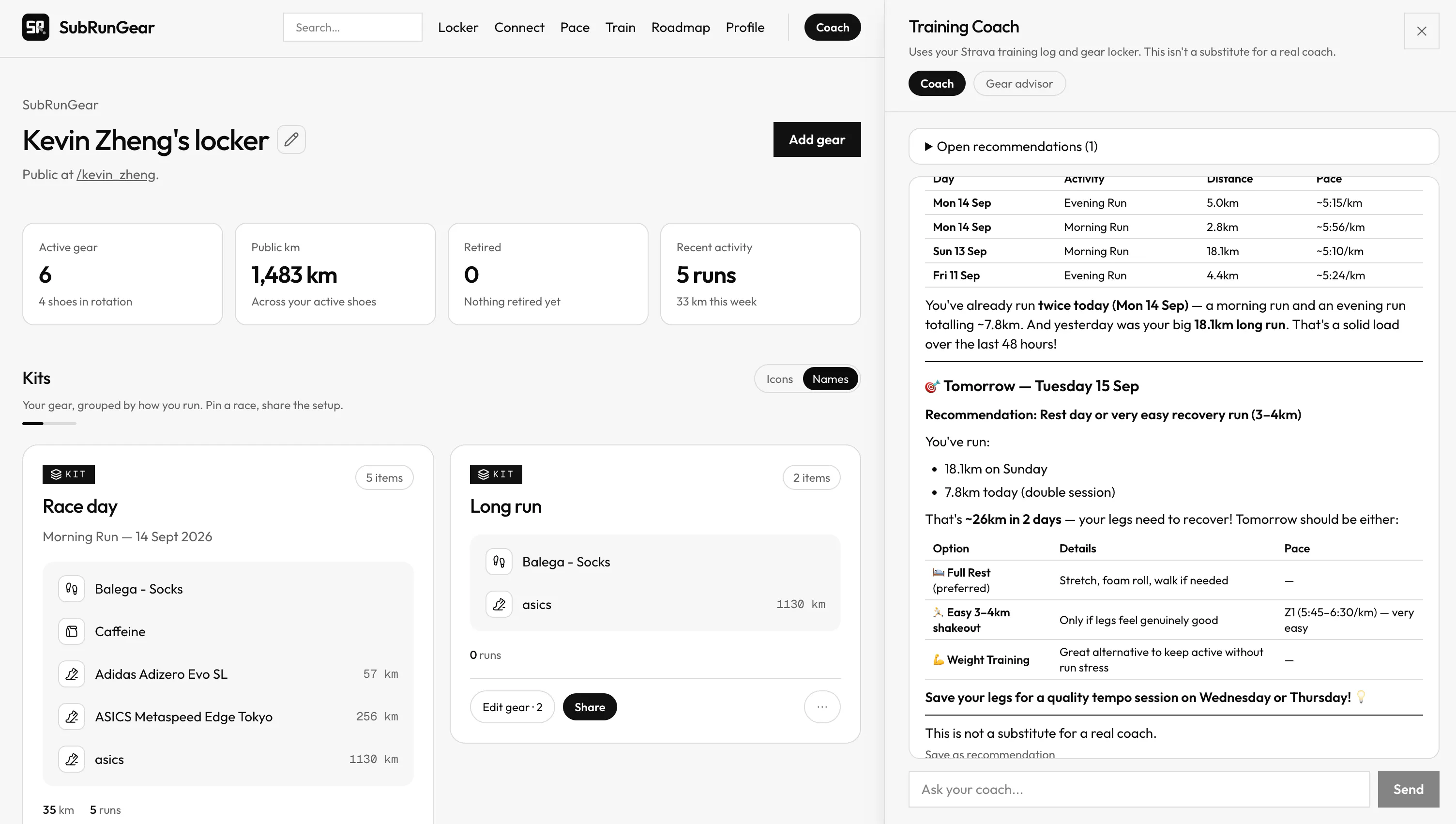The image size is (1456, 824).
Task: Open public profile link /kevin_zheng
Action: (116, 174)
